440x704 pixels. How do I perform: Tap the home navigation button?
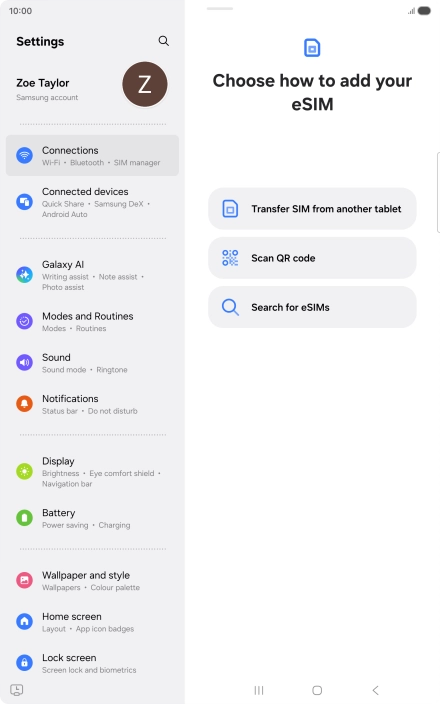pos(317,690)
